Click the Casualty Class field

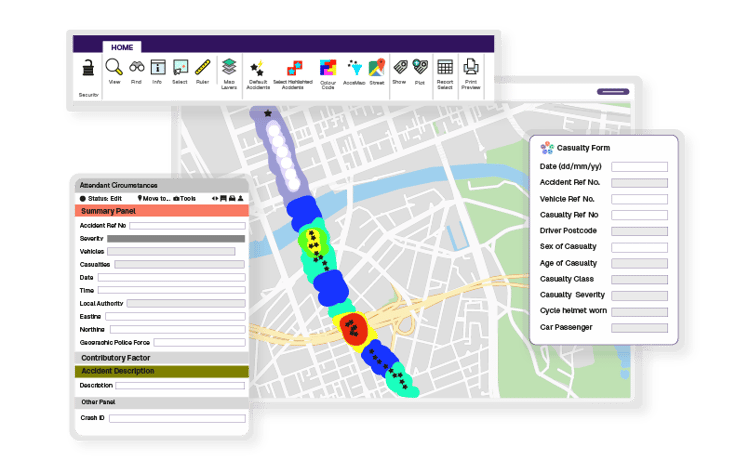click(639, 280)
